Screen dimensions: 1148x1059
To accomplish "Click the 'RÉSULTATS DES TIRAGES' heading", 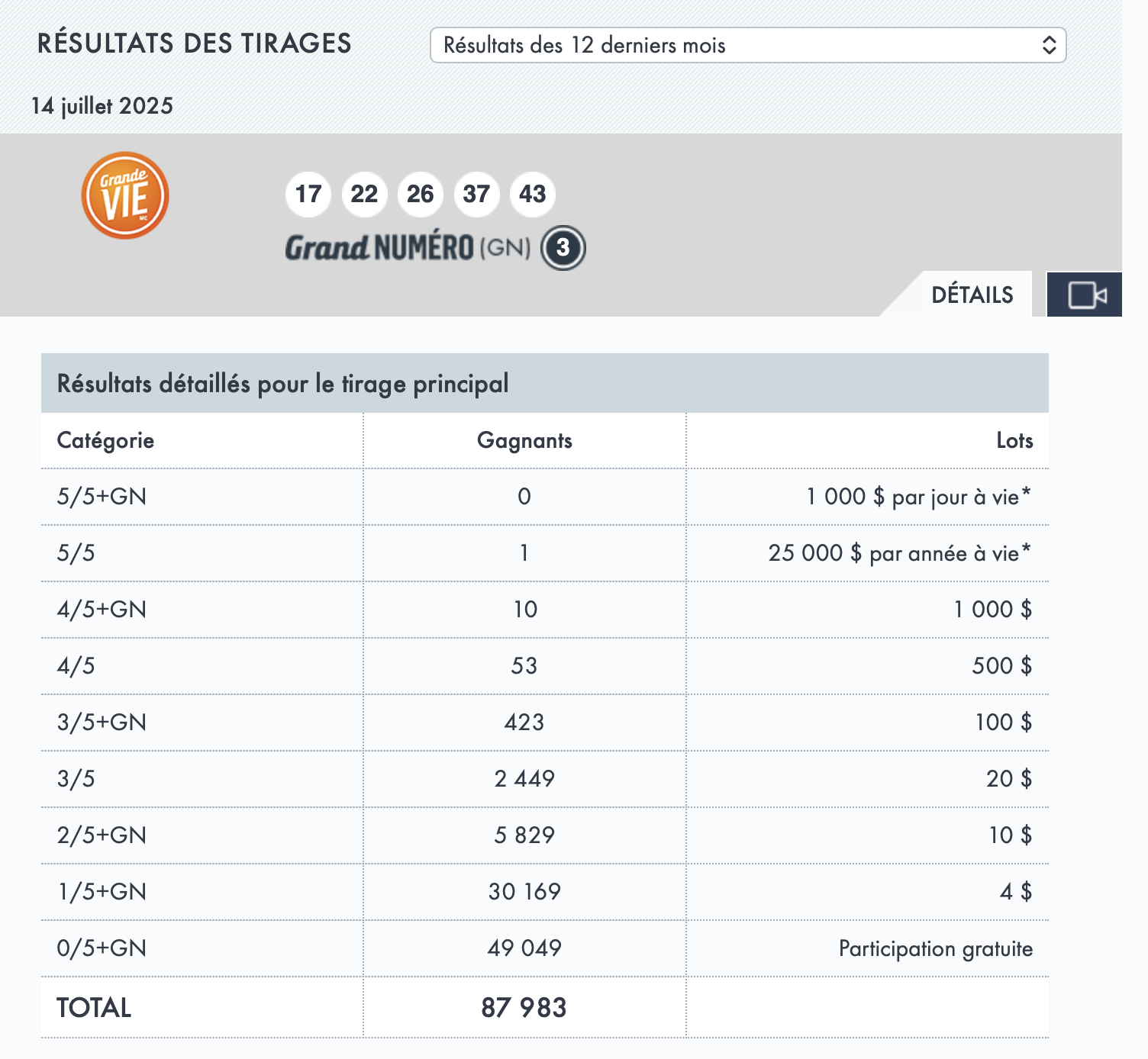I will pyautogui.click(x=195, y=43).
